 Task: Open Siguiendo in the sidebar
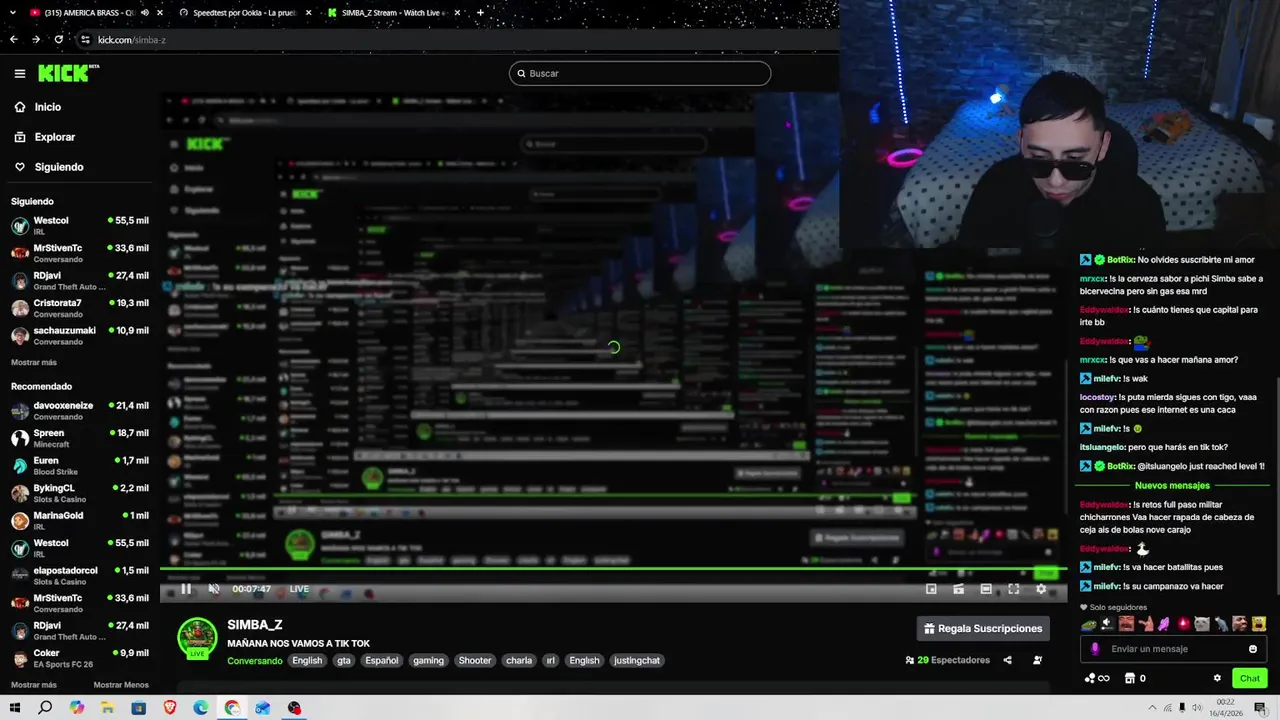point(58,167)
